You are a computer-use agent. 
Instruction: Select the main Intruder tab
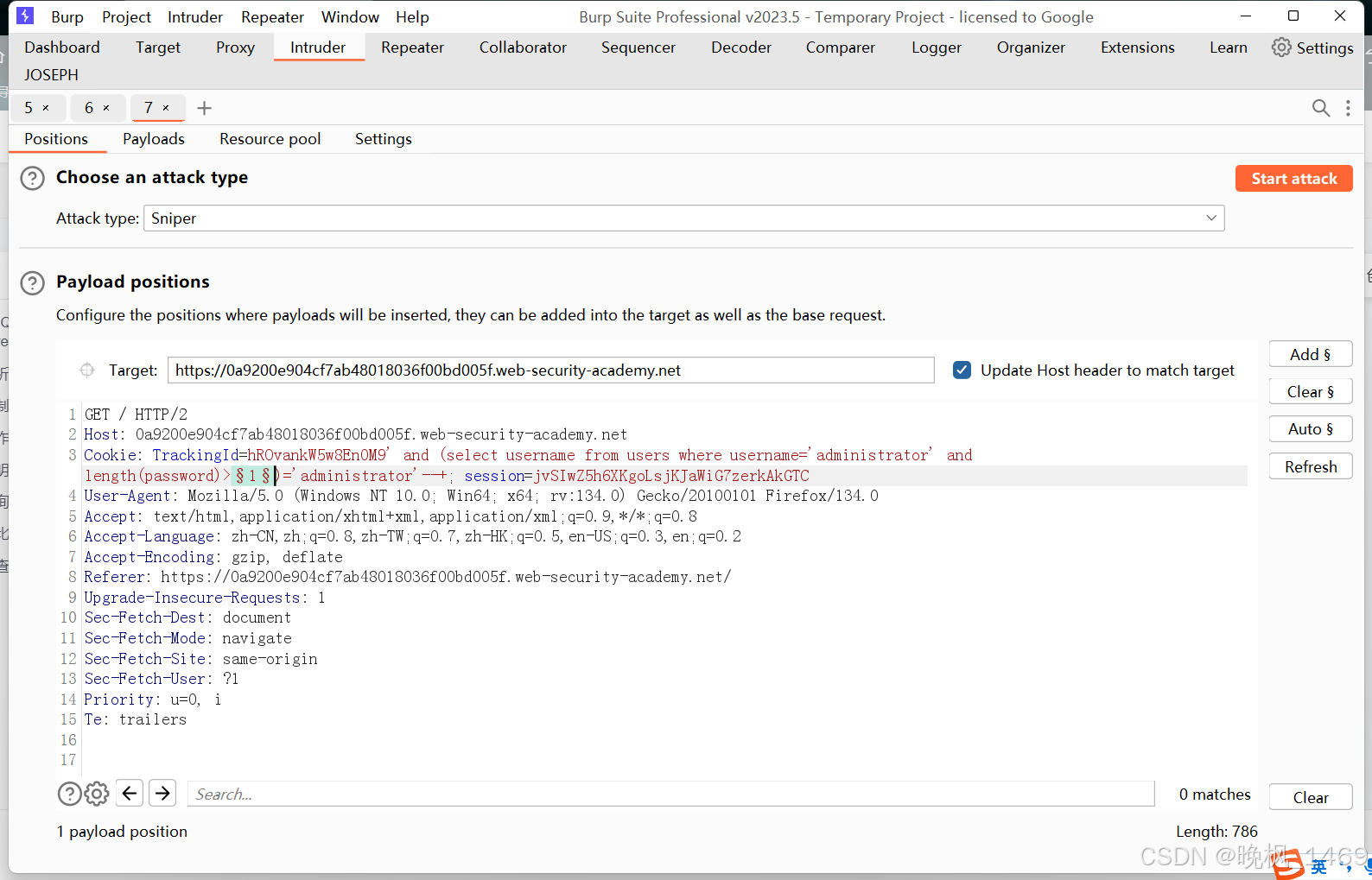point(318,47)
